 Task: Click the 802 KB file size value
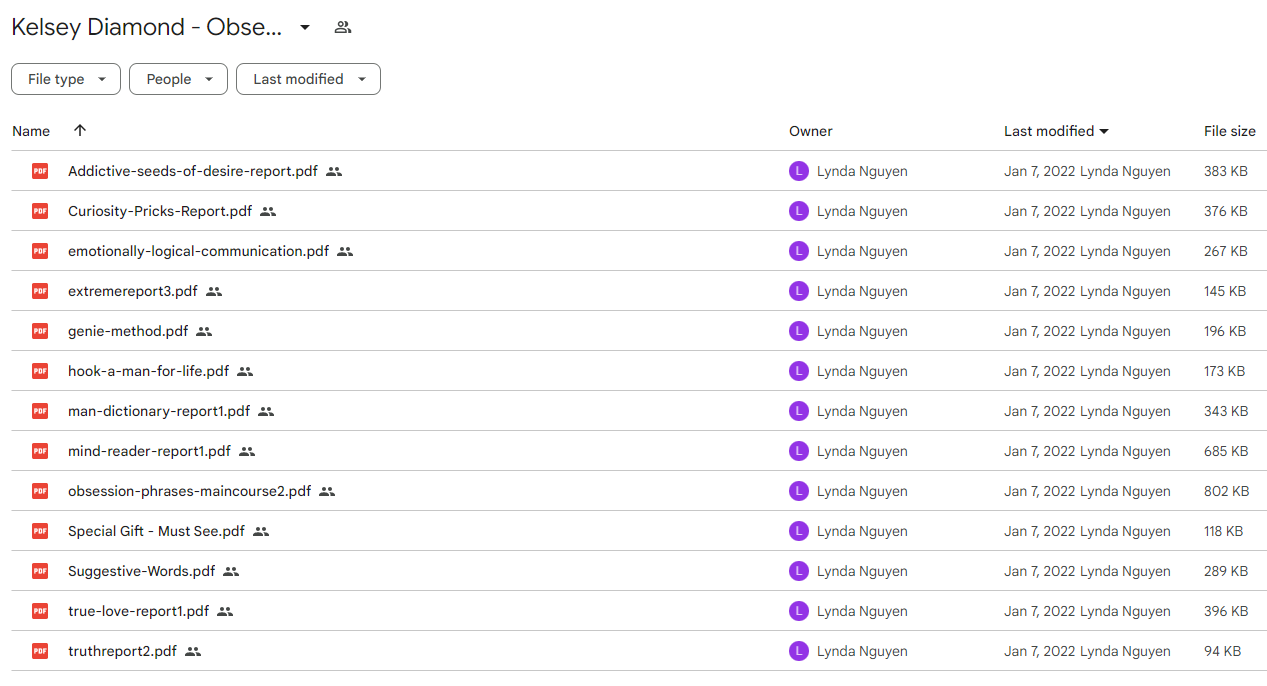point(1226,491)
